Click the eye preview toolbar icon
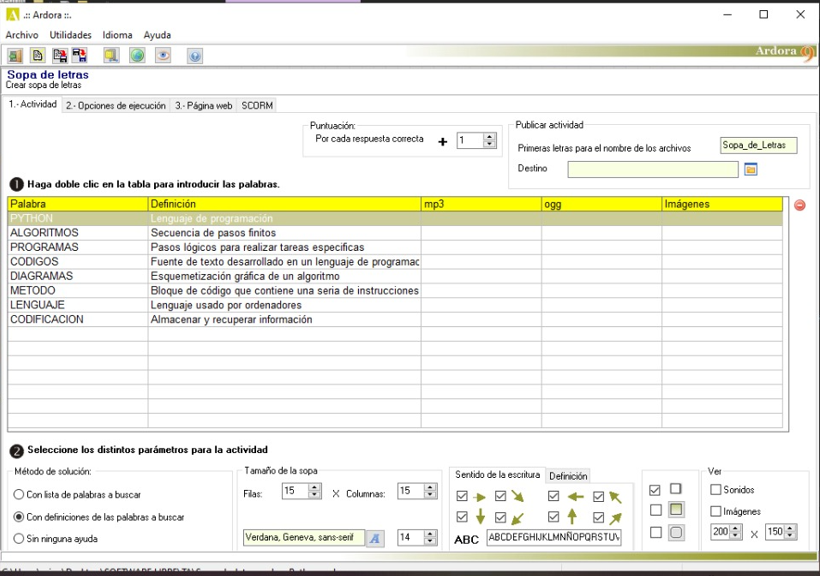The image size is (820, 576). point(163,55)
